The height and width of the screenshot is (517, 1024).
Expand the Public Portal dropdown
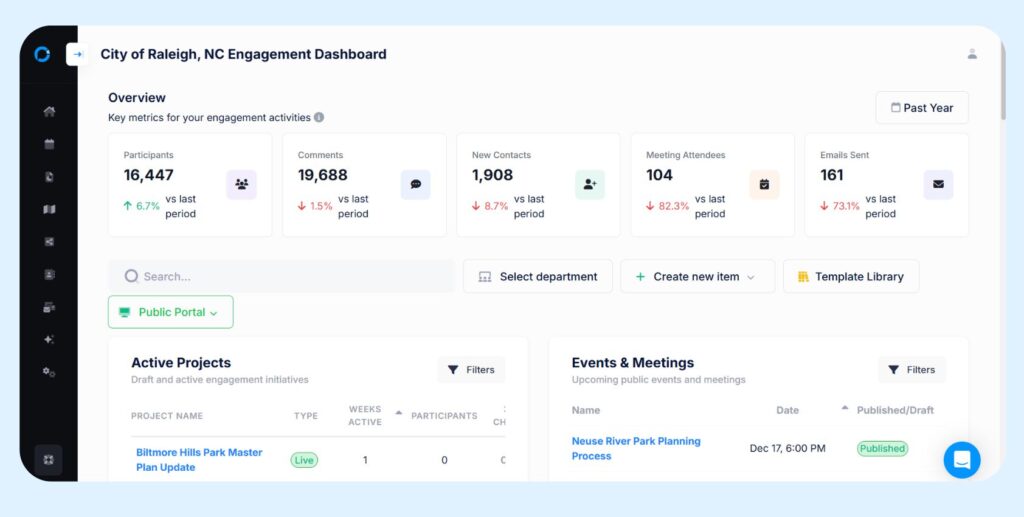170,312
